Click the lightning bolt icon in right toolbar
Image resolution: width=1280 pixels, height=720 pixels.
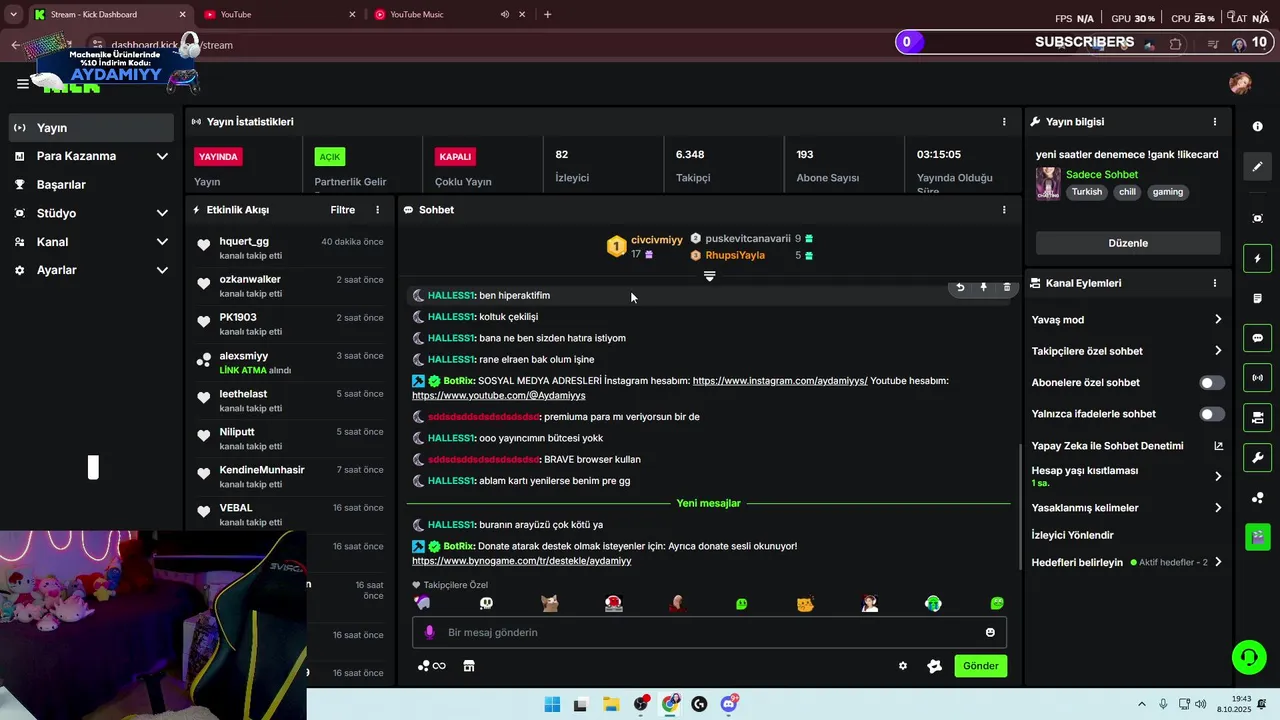point(1257,259)
